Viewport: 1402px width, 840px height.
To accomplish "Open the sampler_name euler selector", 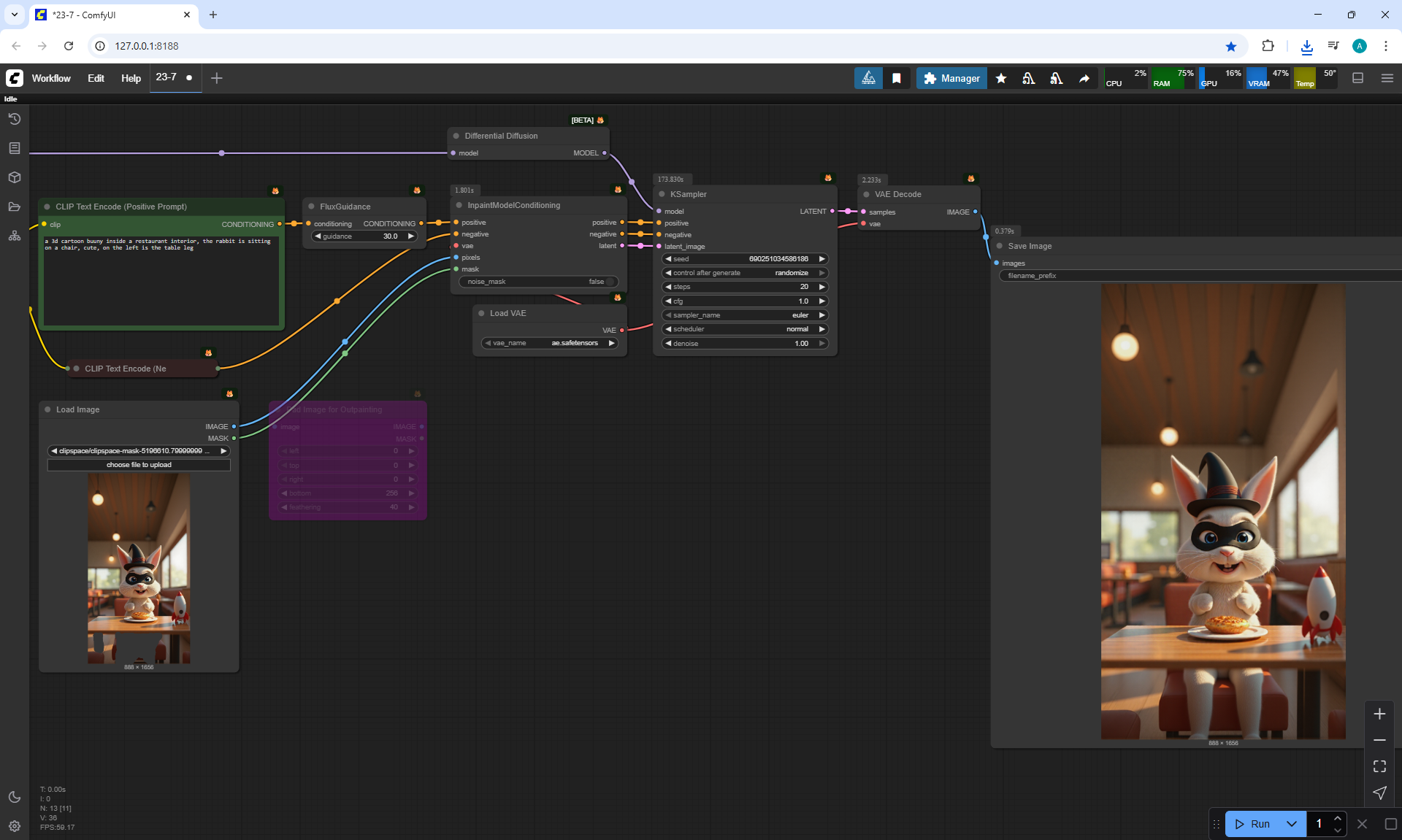I will [745, 315].
